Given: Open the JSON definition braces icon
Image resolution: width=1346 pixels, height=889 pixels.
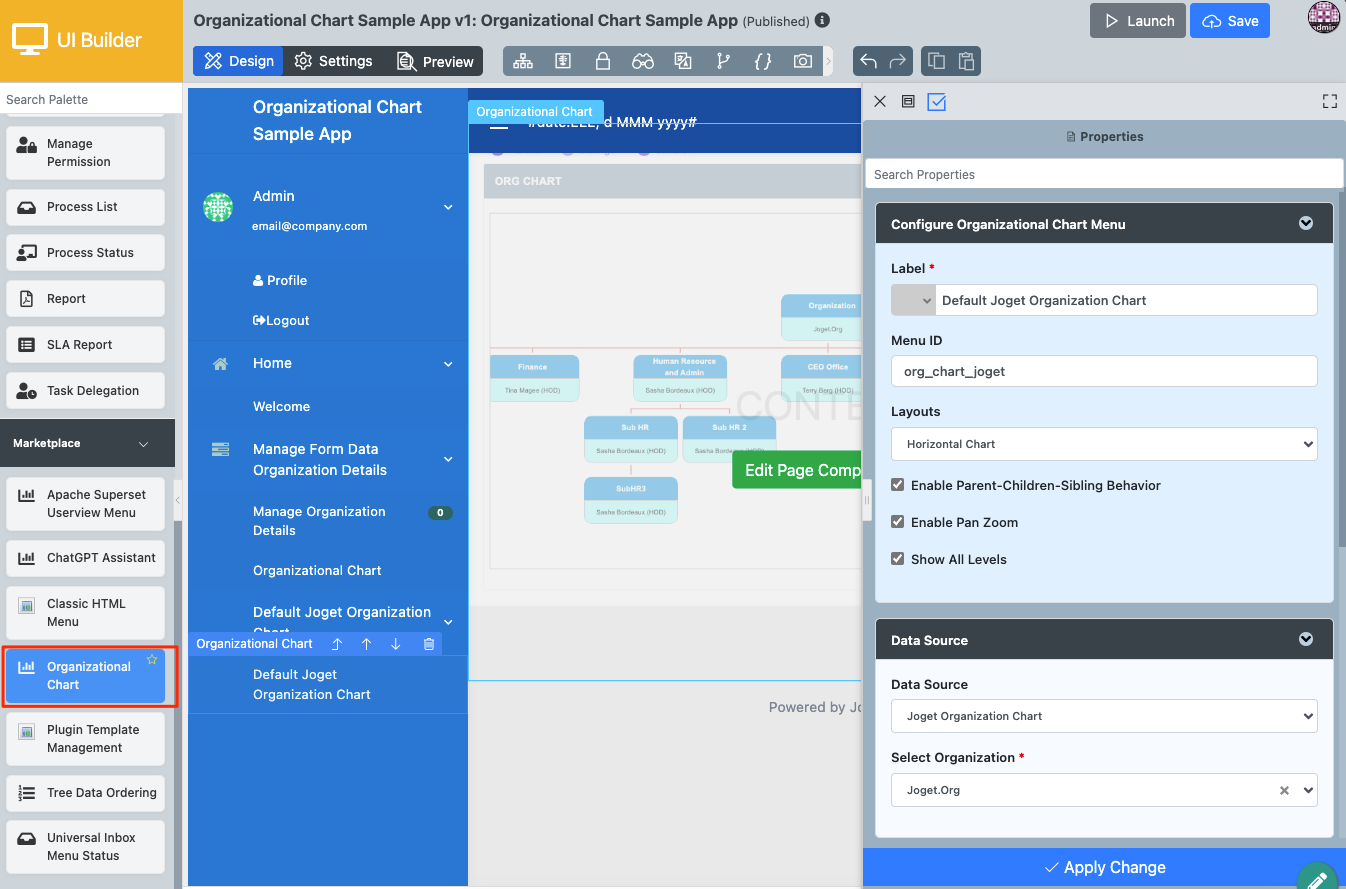Looking at the screenshot, I should pyautogui.click(x=762, y=61).
